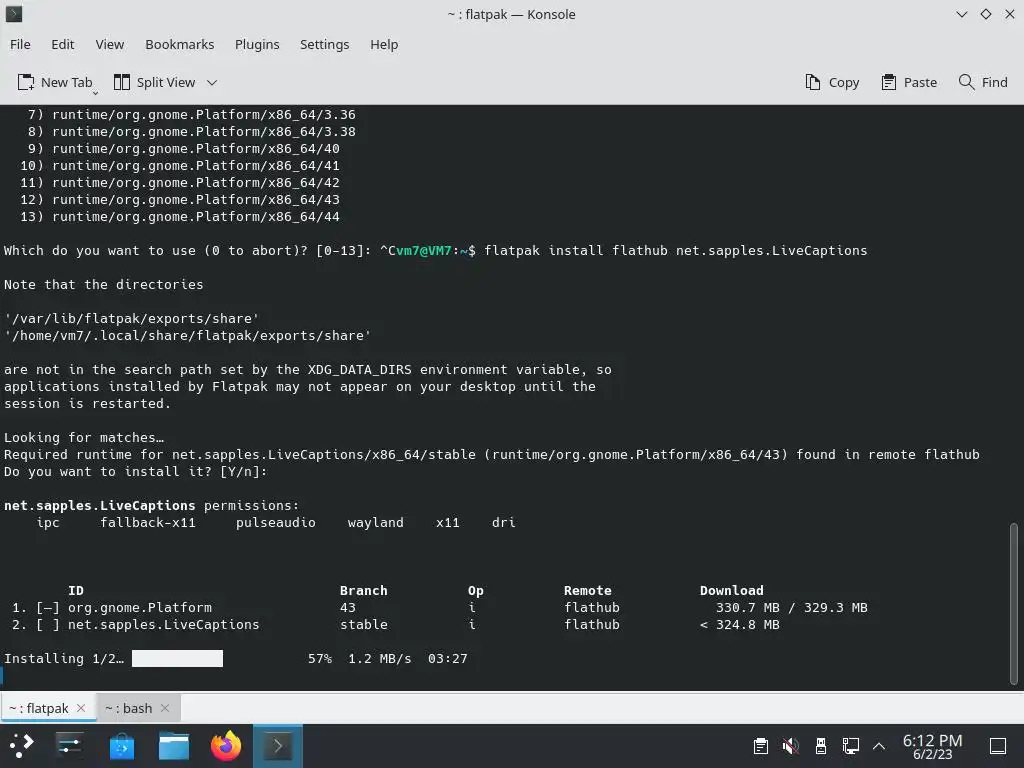Click the '/home/vm7/.local/share/flatpak/exports/share' path
1024x768 pixels.
[x=187, y=336]
